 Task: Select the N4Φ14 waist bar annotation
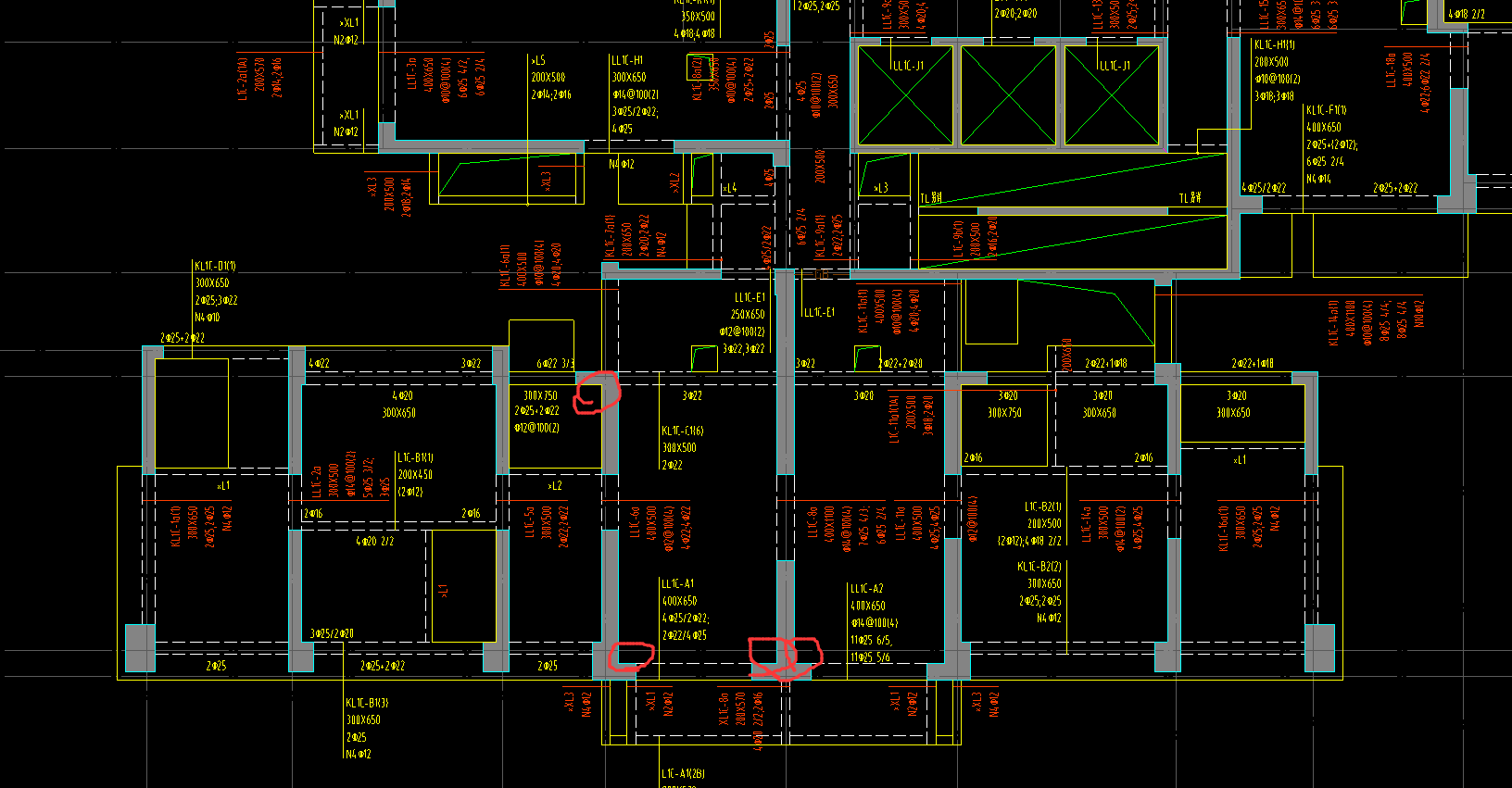click(1318, 179)
